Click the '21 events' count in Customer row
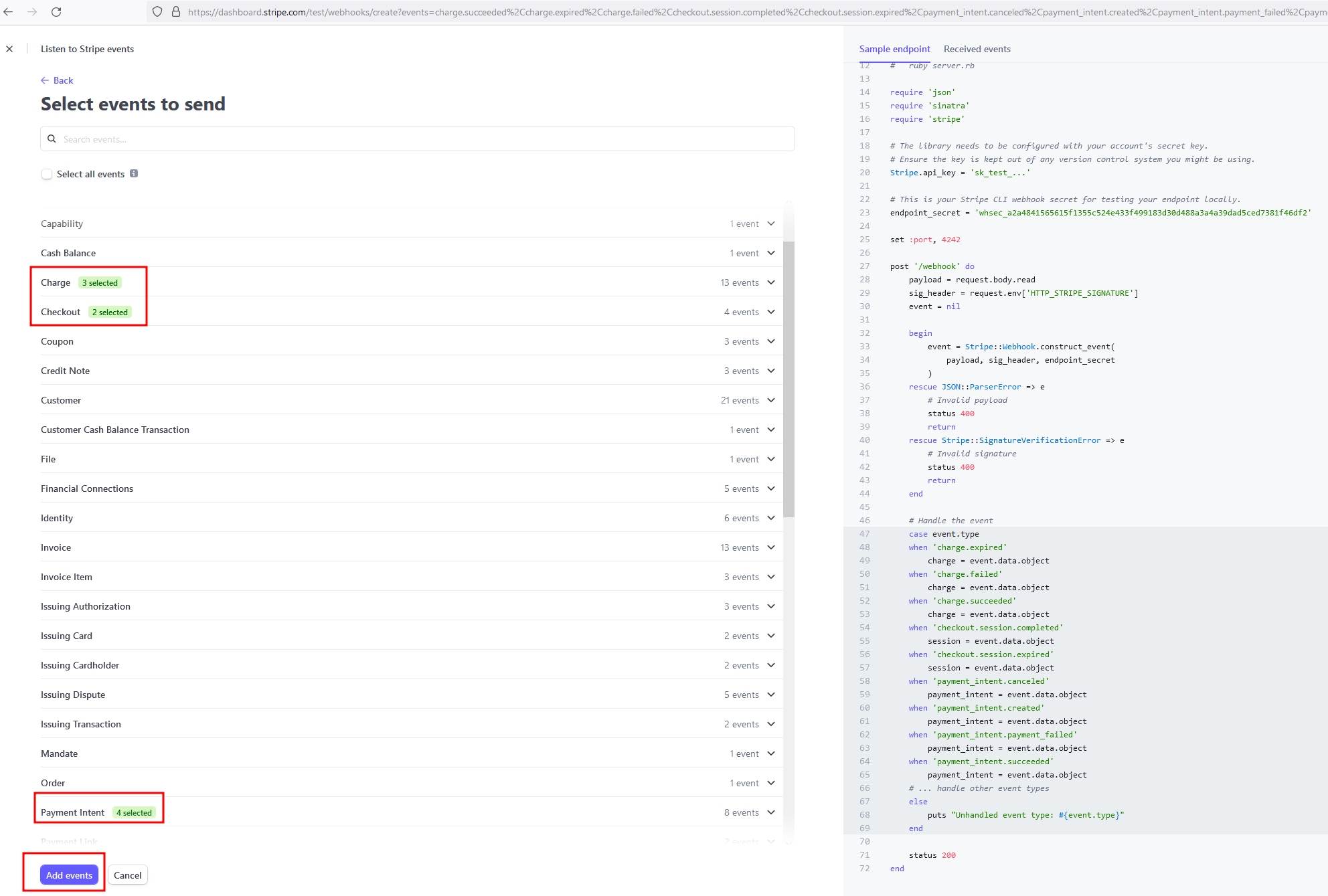The height and width of the screenshot is (896, 1328). coord(740,400)
